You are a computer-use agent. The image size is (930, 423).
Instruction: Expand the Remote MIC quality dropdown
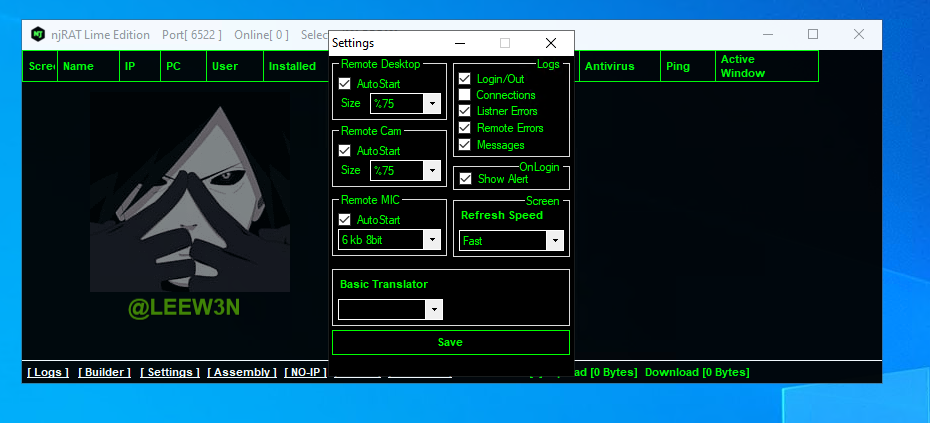click(x=431, y=240)
